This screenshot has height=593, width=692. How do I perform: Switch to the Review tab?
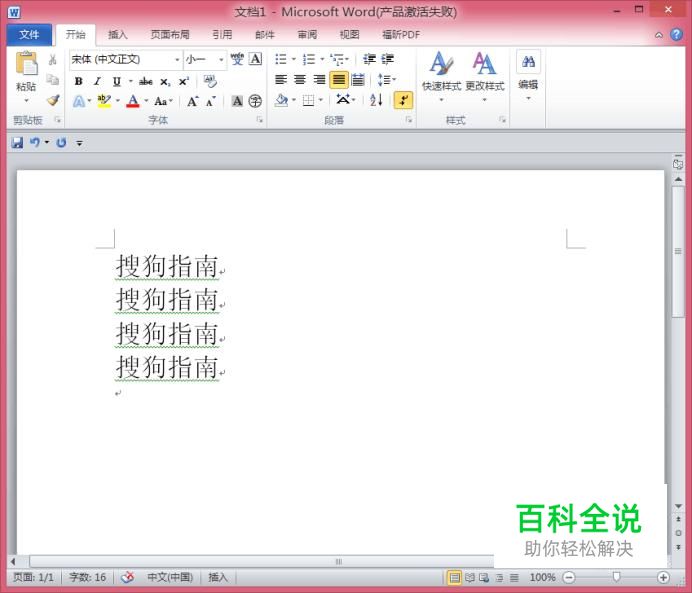(x=307, y=34)
